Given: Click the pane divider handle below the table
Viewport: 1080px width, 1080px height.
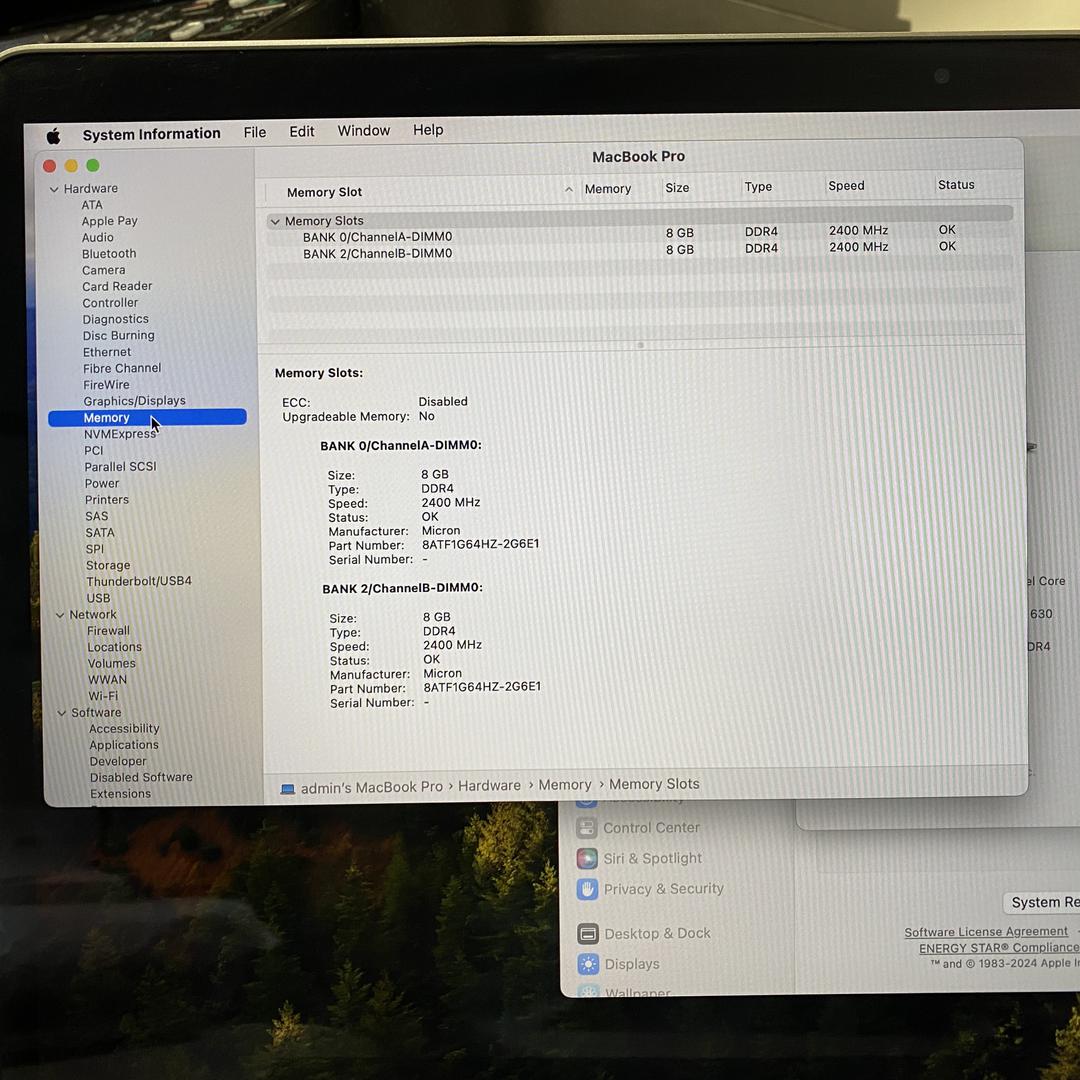Looking at the screenshot, I should click(x=640, y=345).
